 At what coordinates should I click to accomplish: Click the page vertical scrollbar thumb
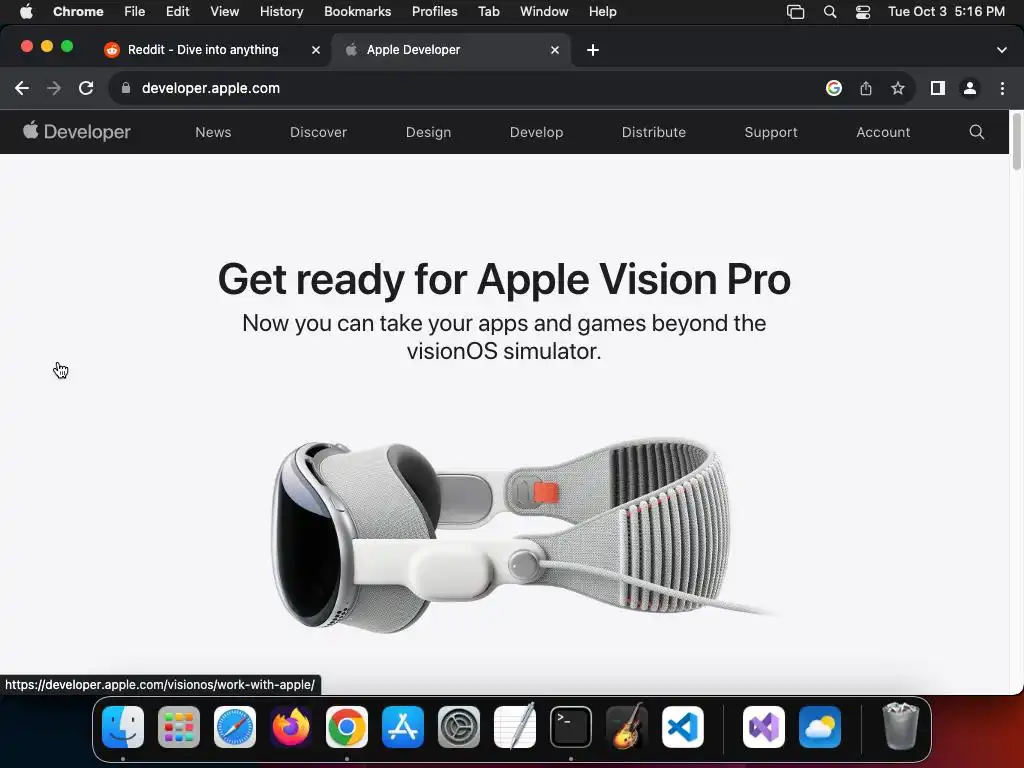[1016, 142]
